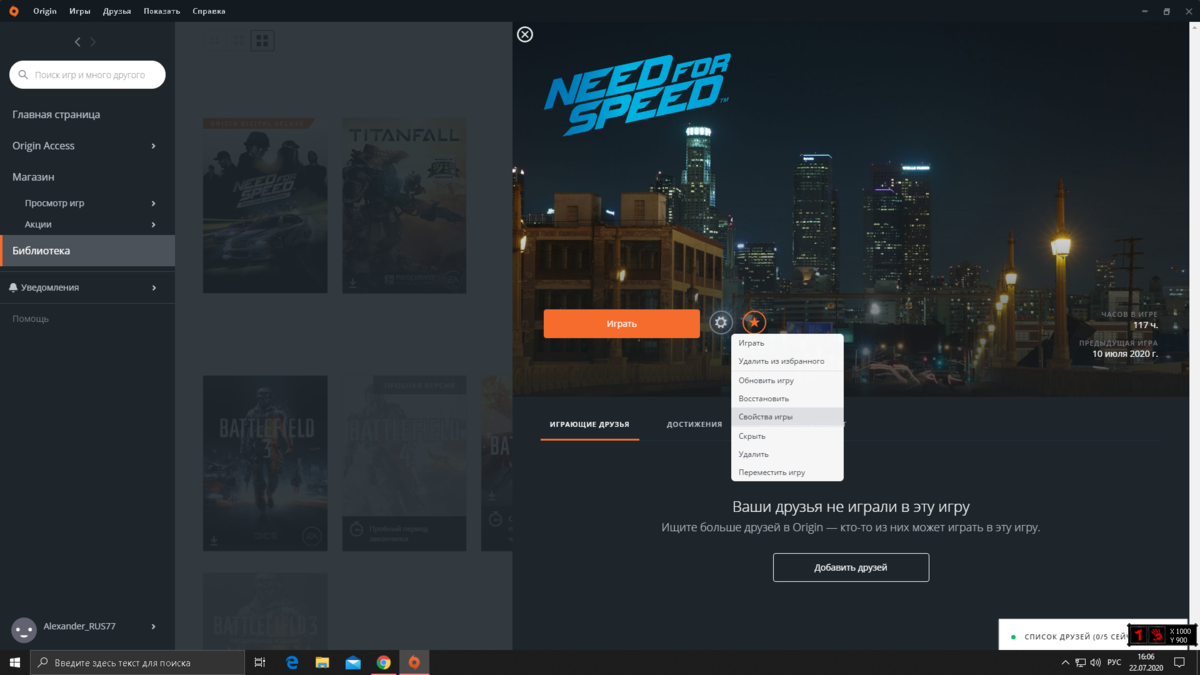This screenshot has width=1200, height=675.
Task: Launch Microsoft Edge from the taskbar
Action: pos(292,662)
